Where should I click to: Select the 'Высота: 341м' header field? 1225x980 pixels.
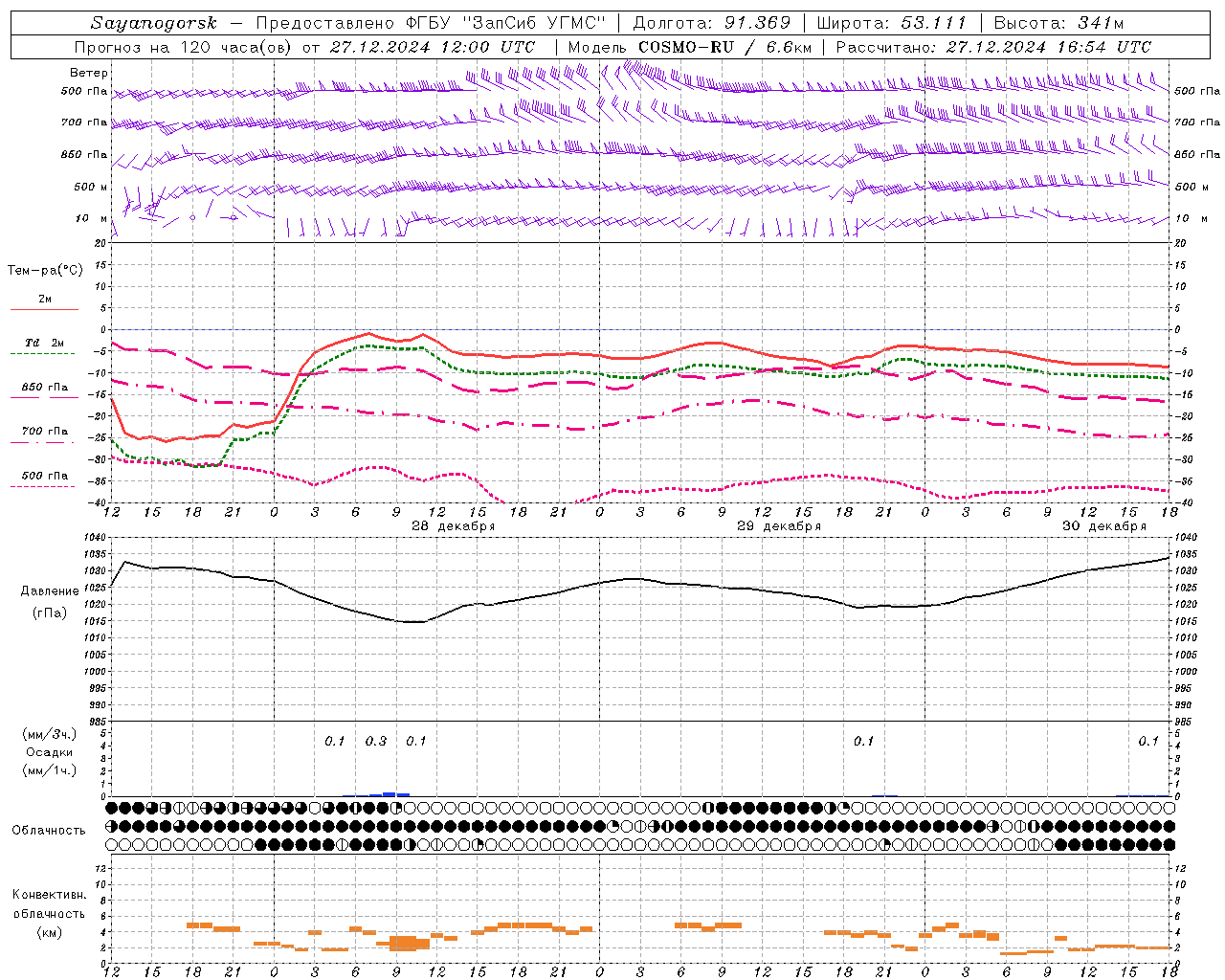[x=1058, y=23]
